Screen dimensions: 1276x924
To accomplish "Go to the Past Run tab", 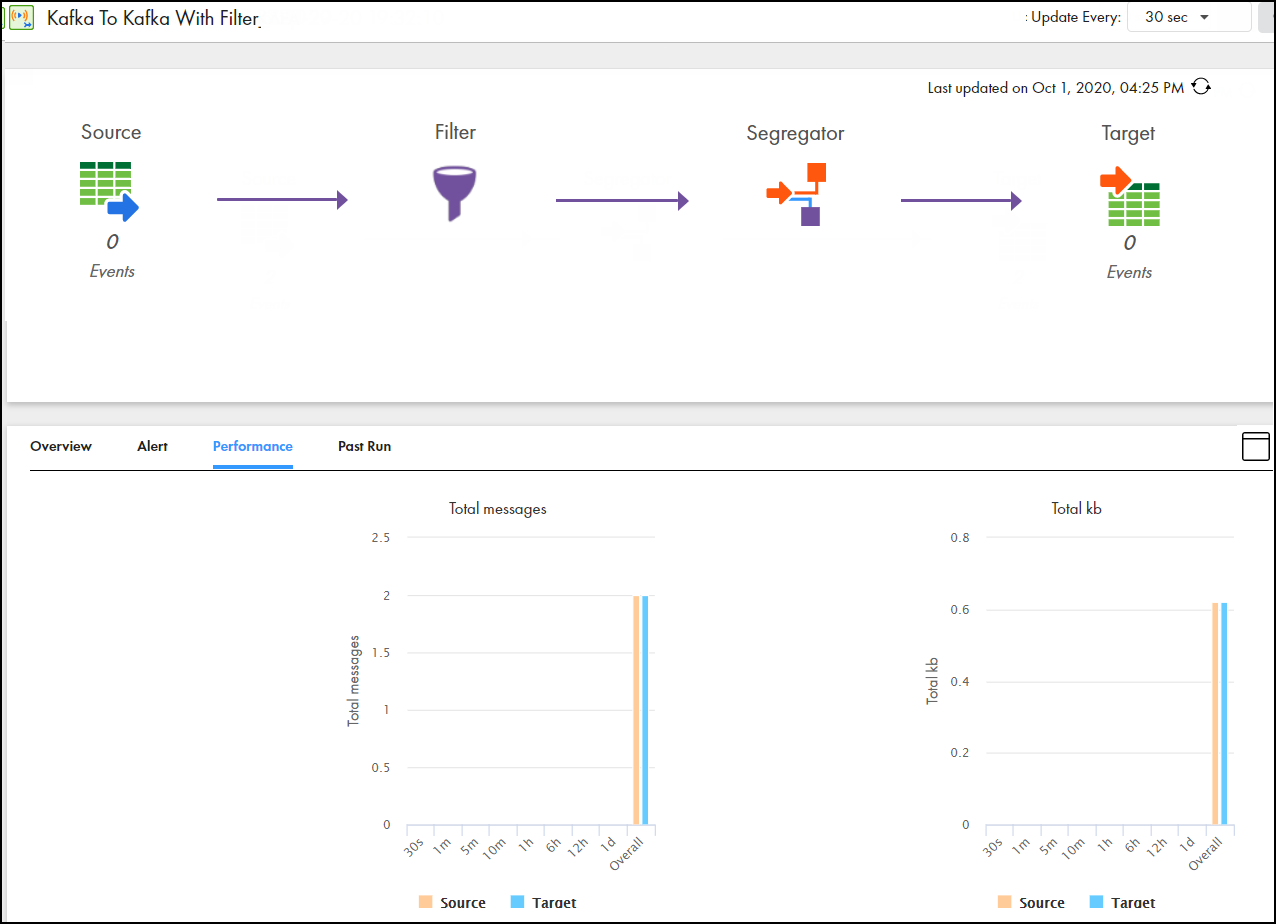I will coord(364,446).
